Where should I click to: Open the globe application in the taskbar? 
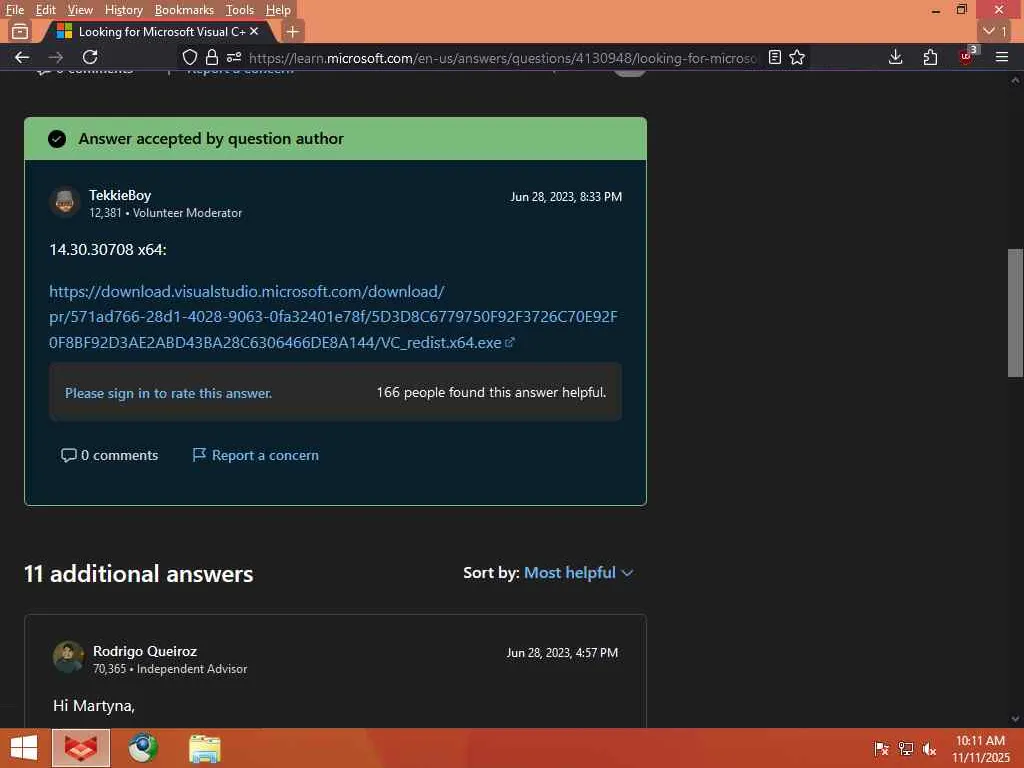coord(142,748)
